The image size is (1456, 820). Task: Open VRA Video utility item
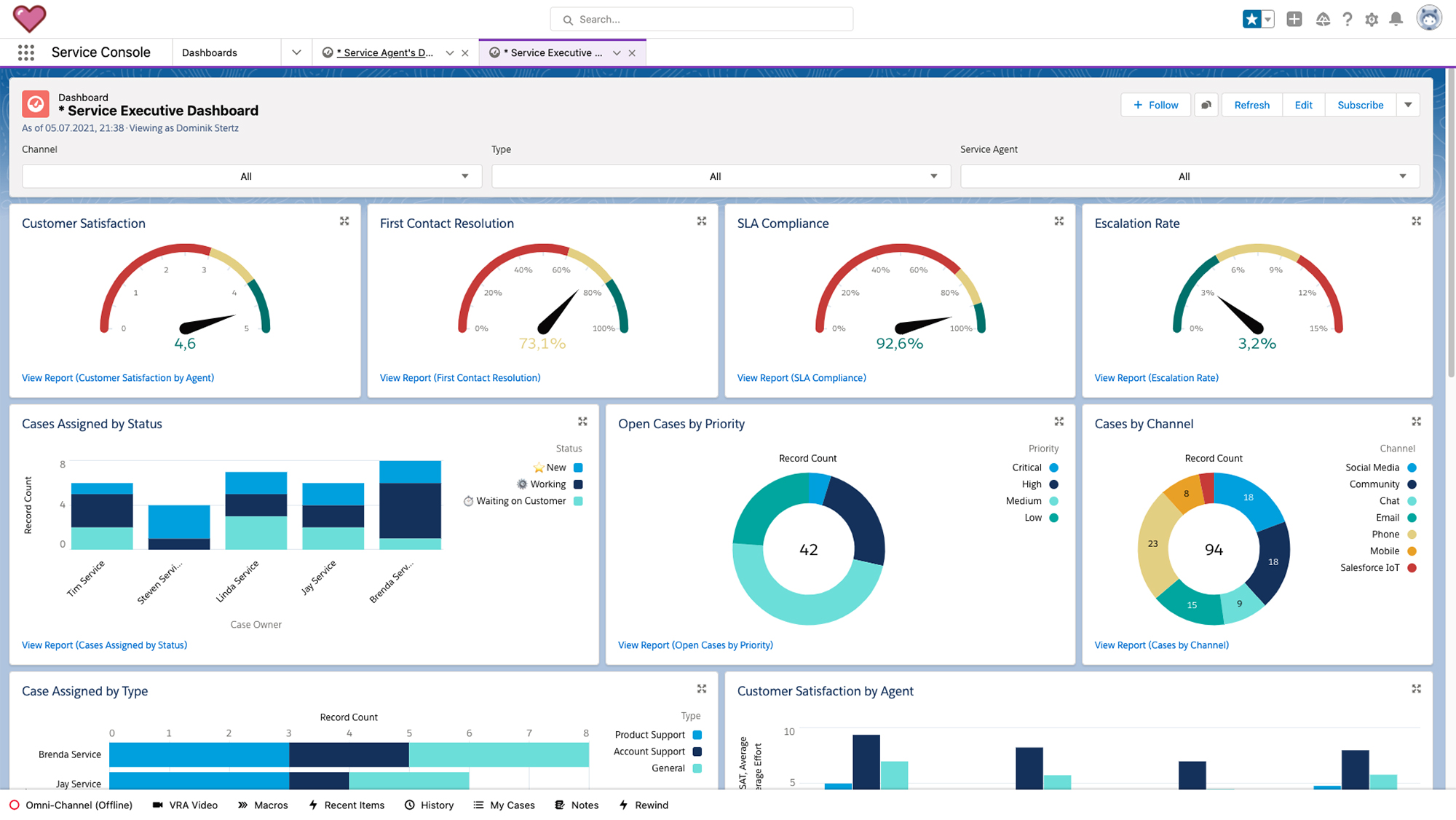185,805
